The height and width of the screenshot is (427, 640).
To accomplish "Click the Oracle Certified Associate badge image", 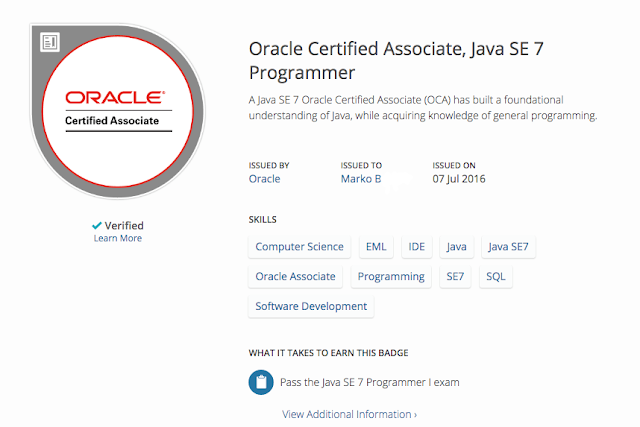I will point(118,111).
